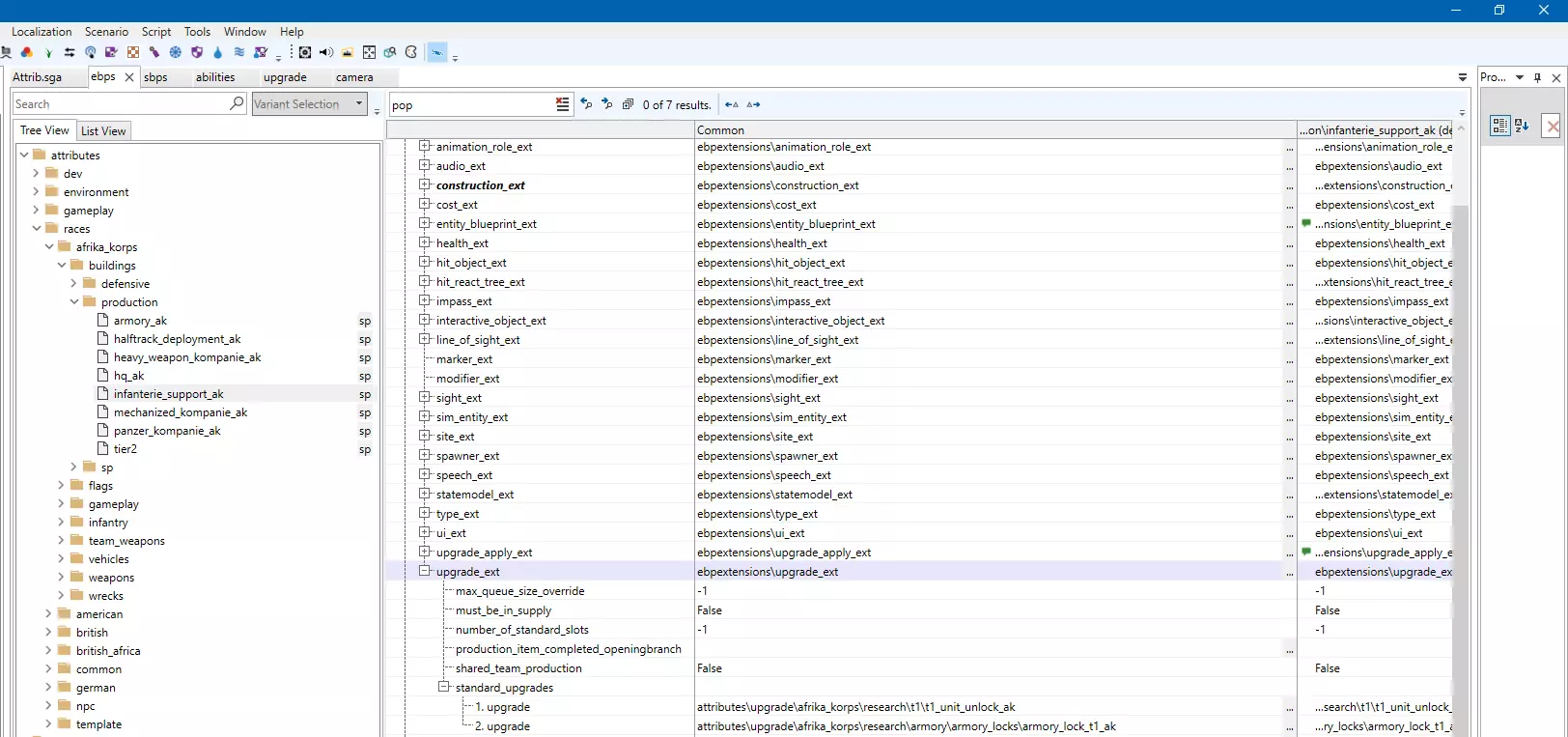Click the speaker audio icon in toolbar

(326, 53)
